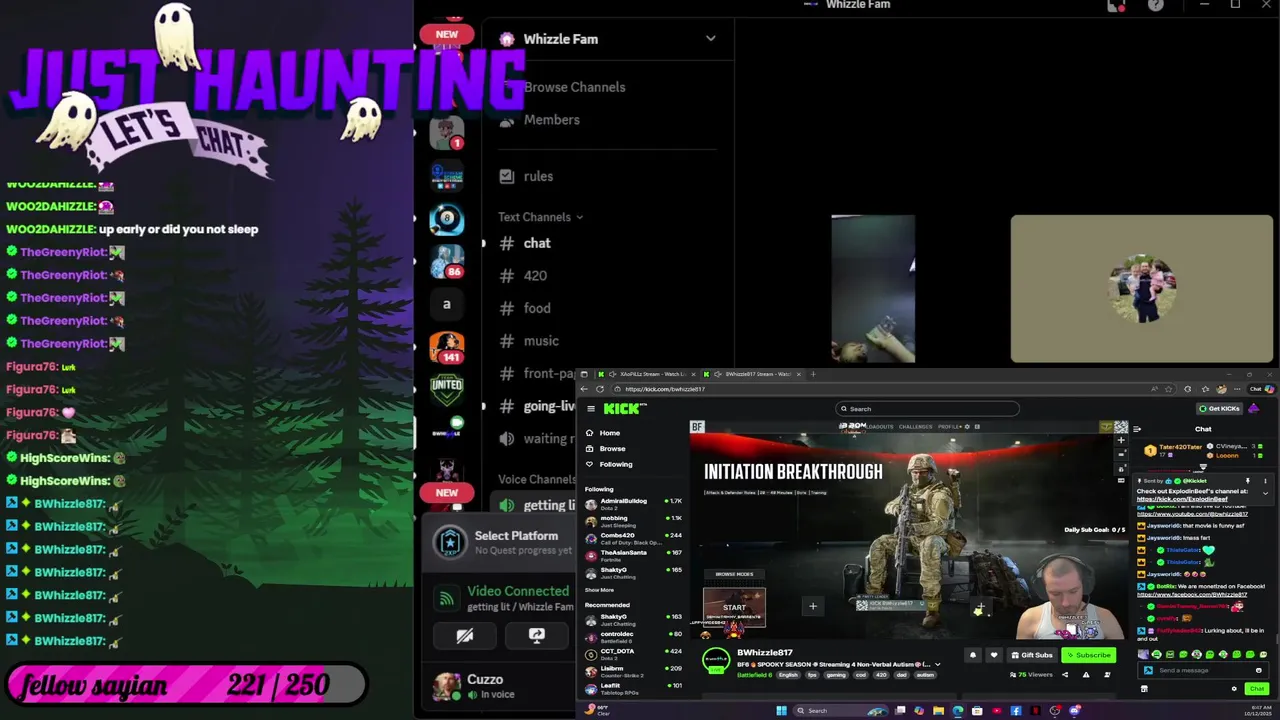Image resolution: width=1280 pixels, height=720 pixels.
Task: Click the browser refresh button
Action: [x=600, y=389]
